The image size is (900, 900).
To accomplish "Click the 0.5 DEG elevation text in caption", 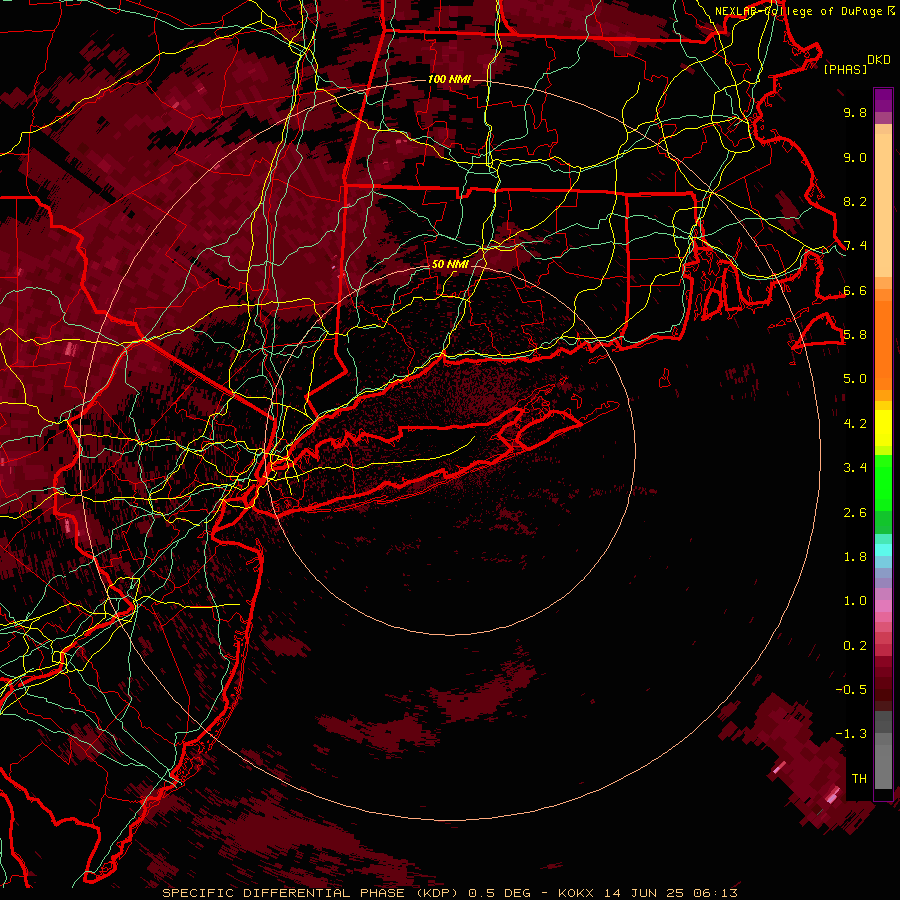I will click(x=501, y=893).
